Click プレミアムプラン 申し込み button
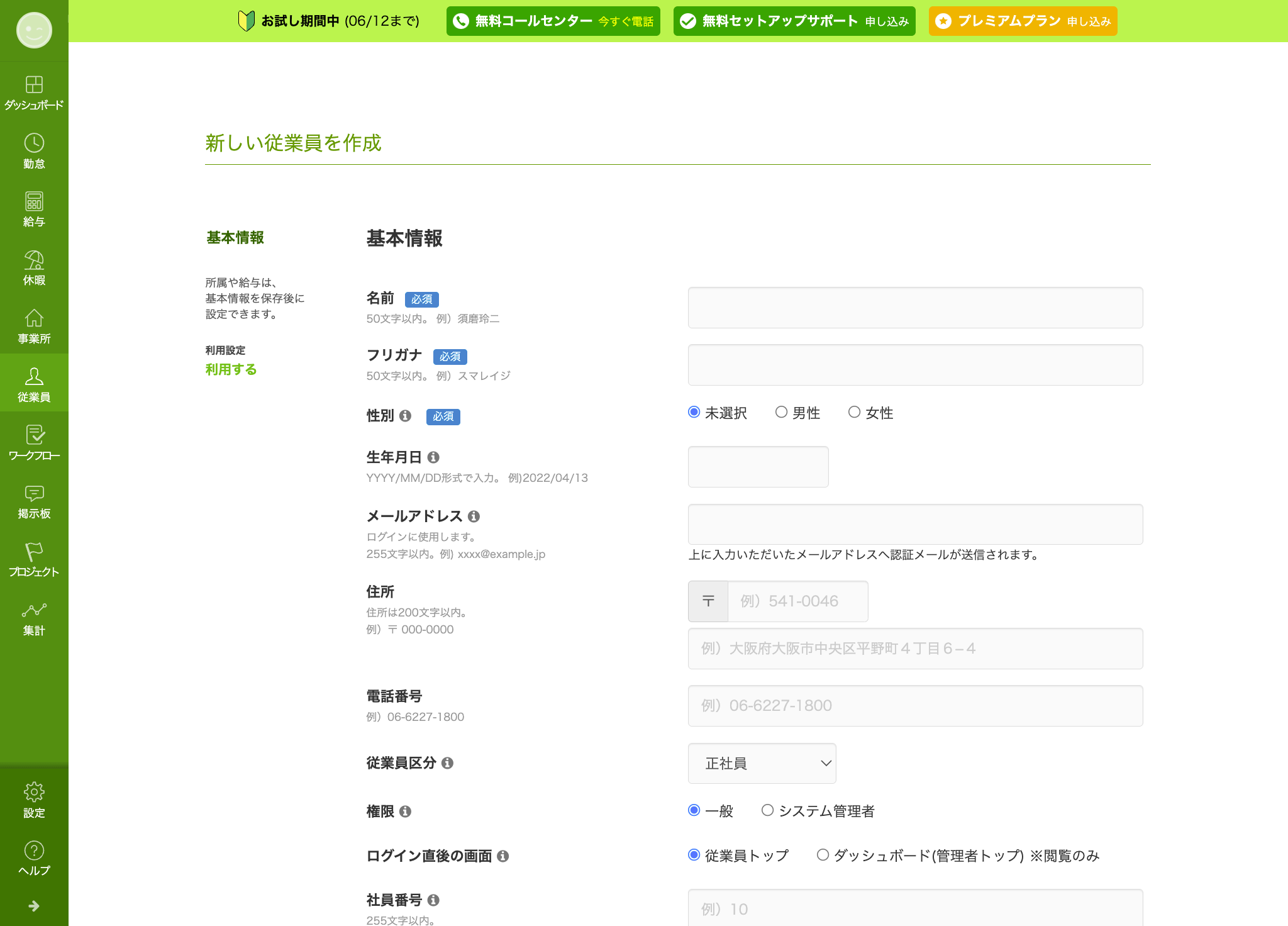Screen dimensions: 1288x926 tap(1023, 21)
